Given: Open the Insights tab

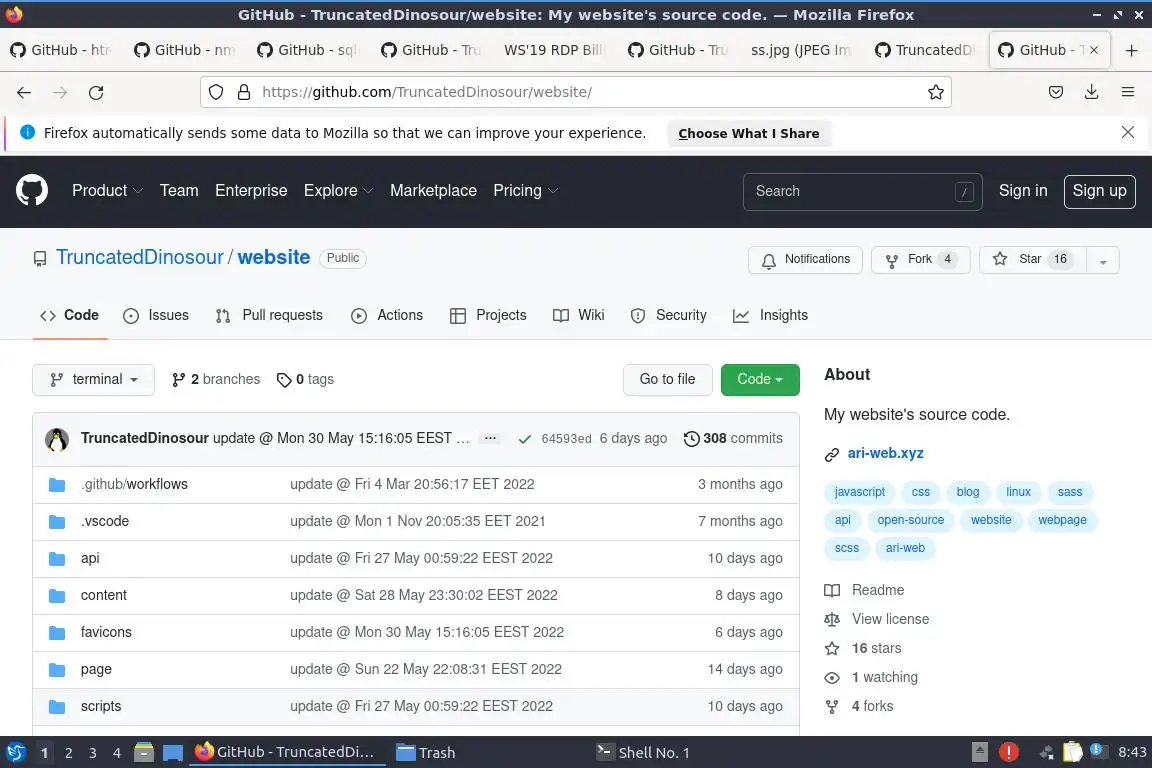Looking at the screenshot, I should click(x=771, y=315).
